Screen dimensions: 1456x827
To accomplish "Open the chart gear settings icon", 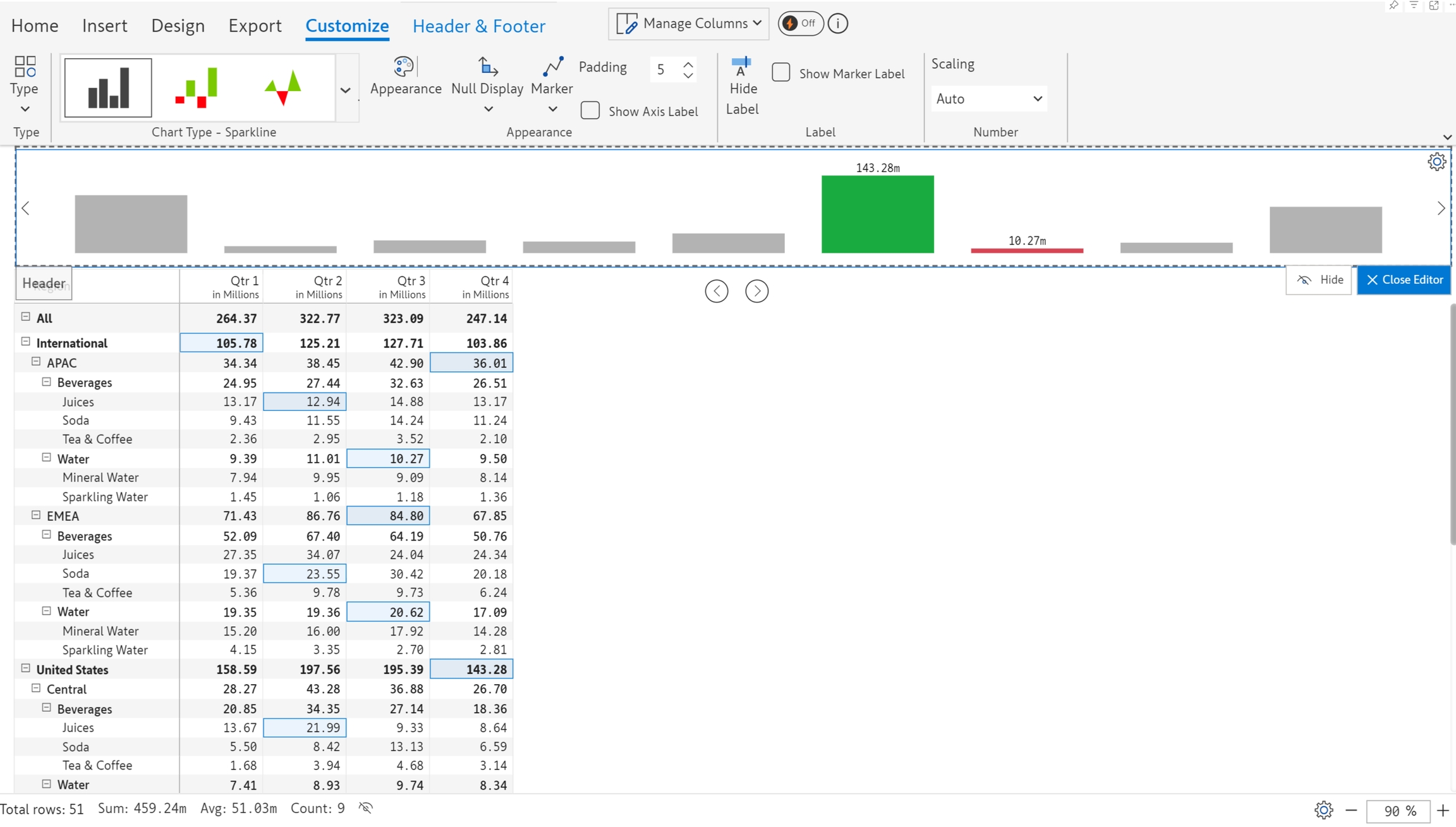I will 1436,162.
